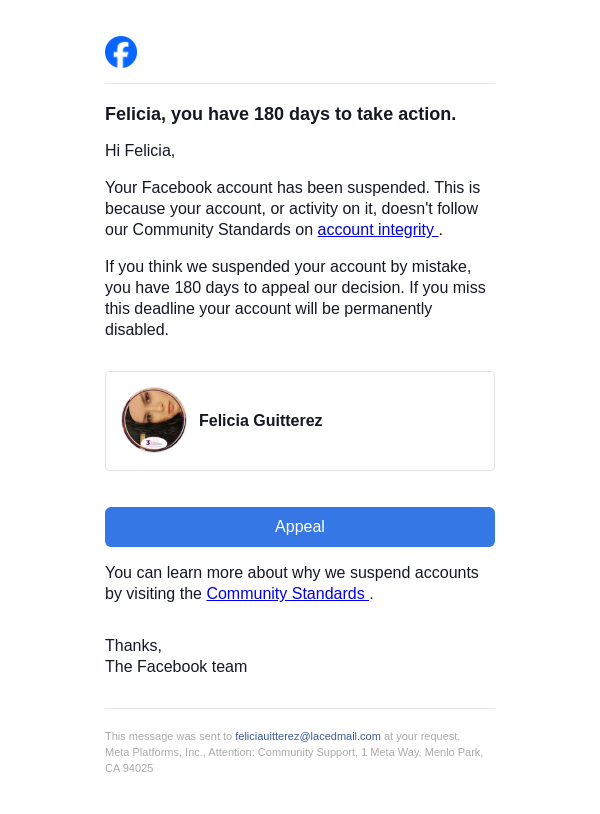Click "The Facebook team" signature
Image resolution: width=600 pixels, height=814 pixels.
coord(176,667)
